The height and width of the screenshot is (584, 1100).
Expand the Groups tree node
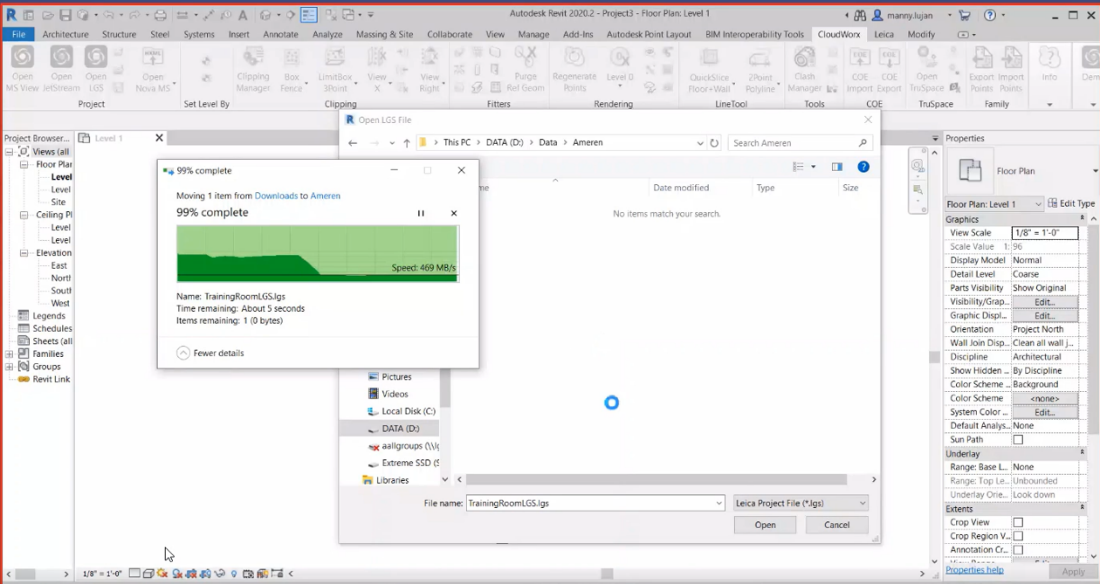coord(10,366)
